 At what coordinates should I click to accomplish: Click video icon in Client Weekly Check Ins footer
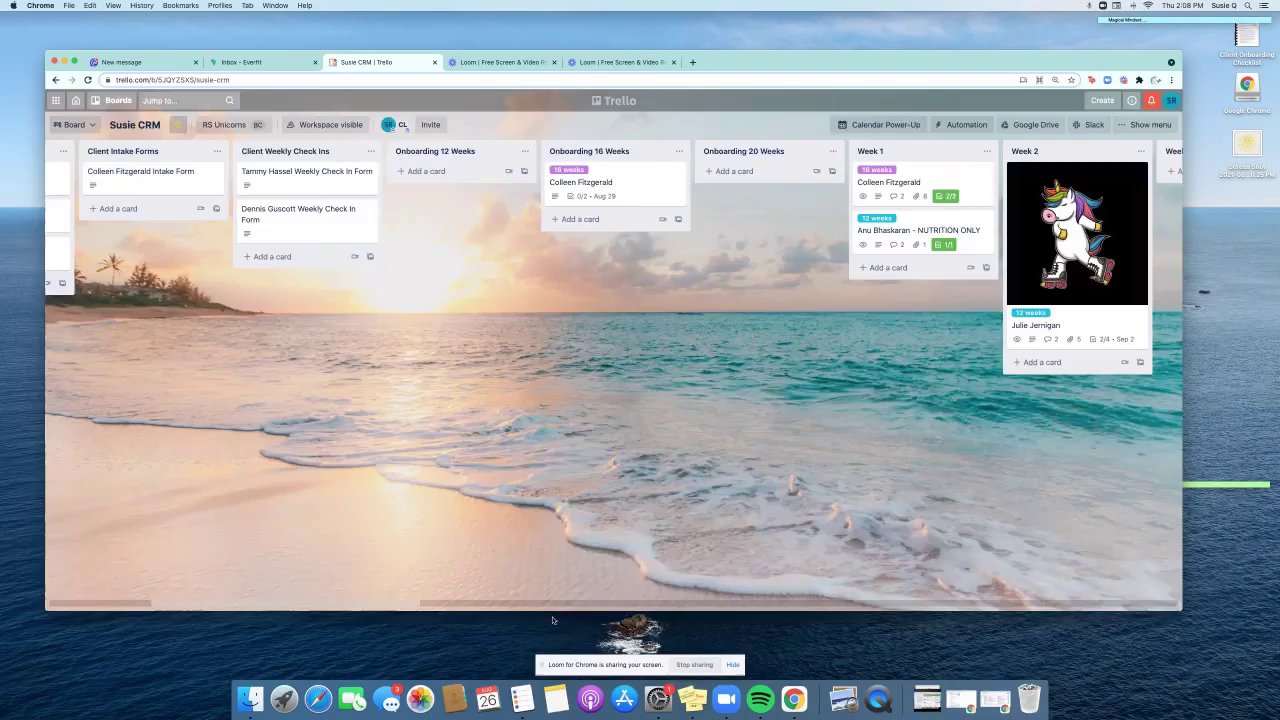point(354,257)
